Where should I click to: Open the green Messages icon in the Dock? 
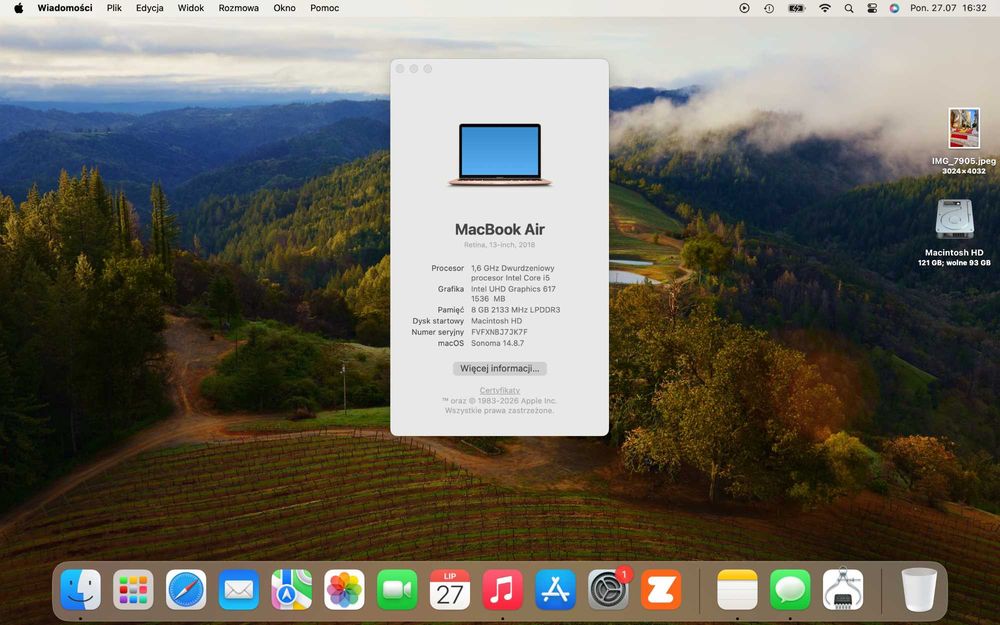790,590
